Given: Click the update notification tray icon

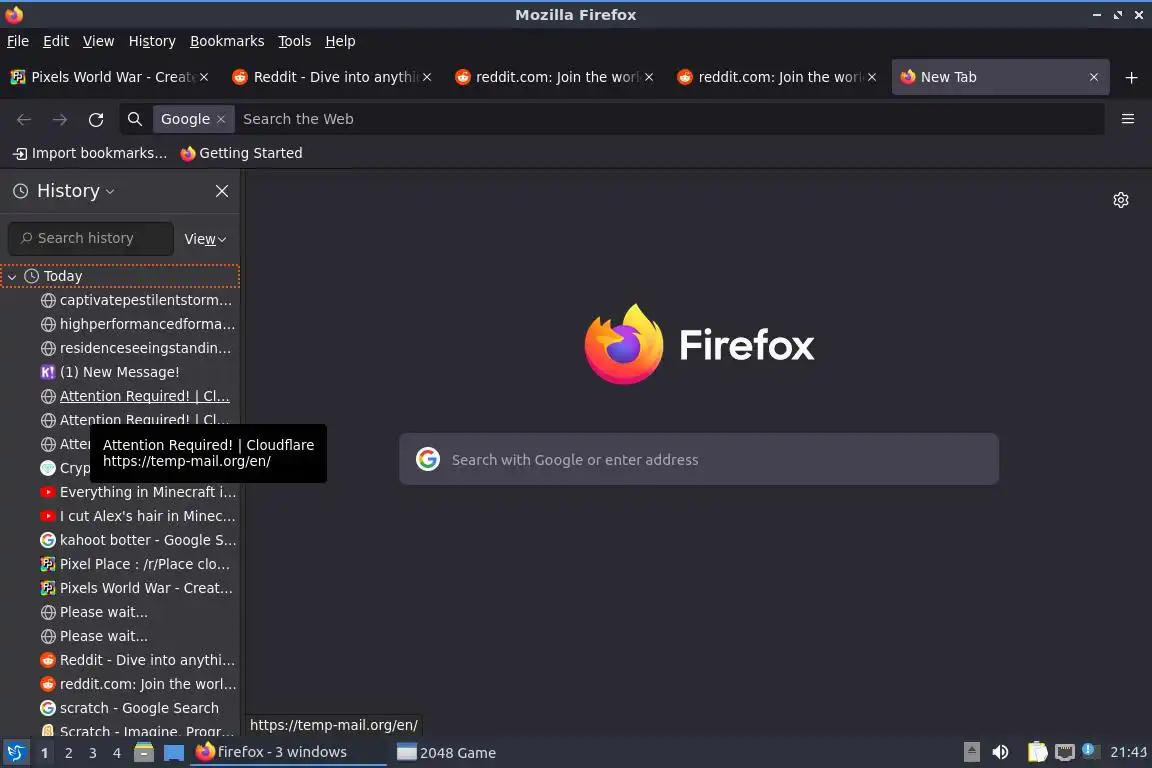Looking at the screenshot, I should [x=1090, y=750].
